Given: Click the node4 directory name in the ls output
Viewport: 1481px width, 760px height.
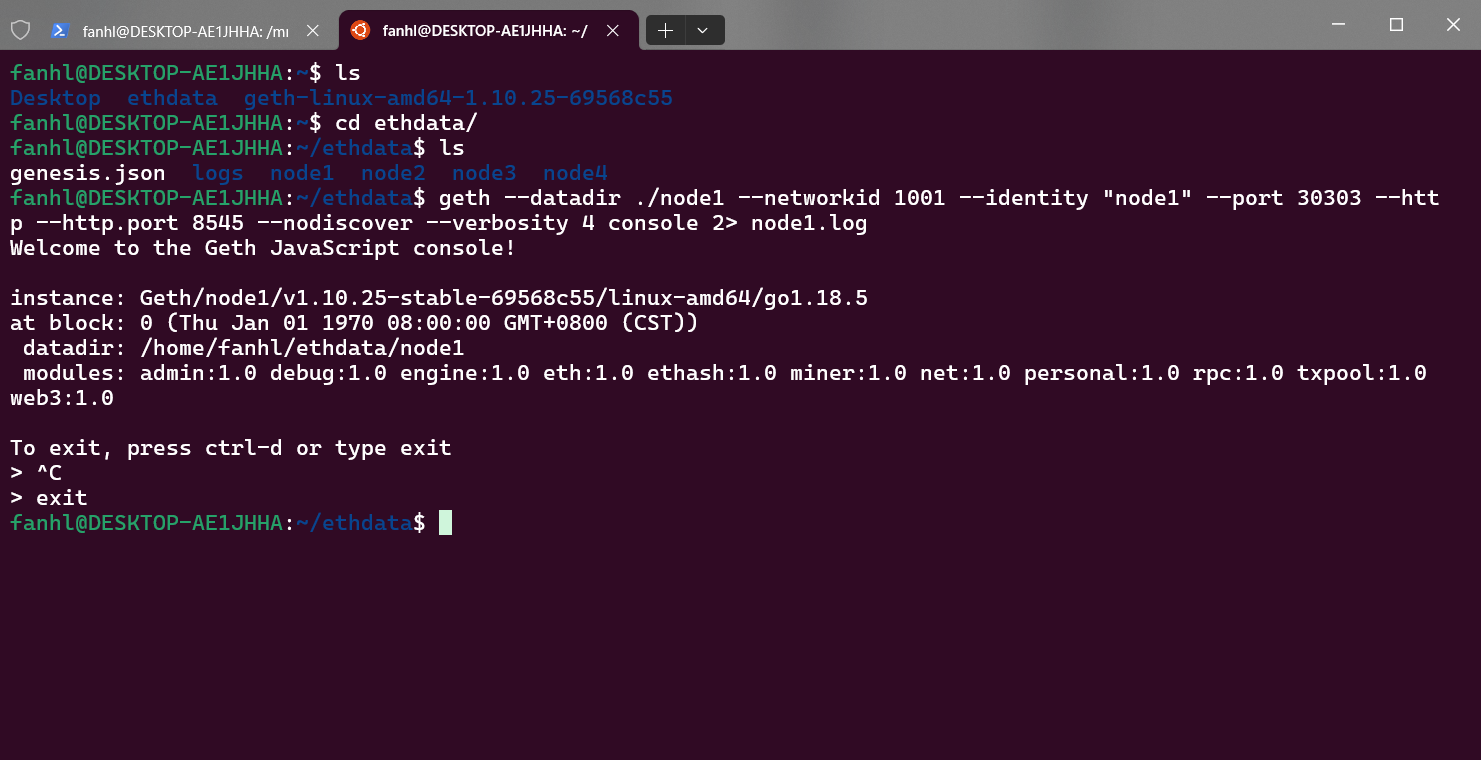Looking at the screenshot, I should 575,173.
